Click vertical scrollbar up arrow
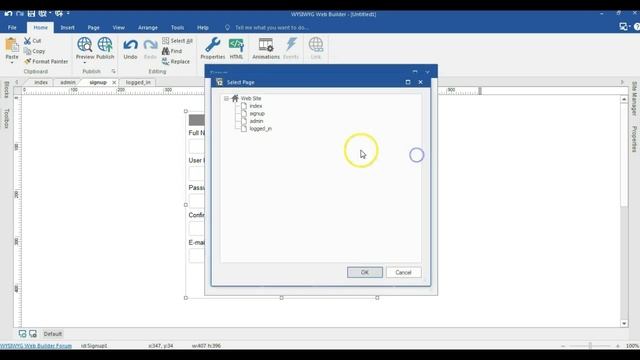This screenshot has width=640, height=360. point(624,99)
